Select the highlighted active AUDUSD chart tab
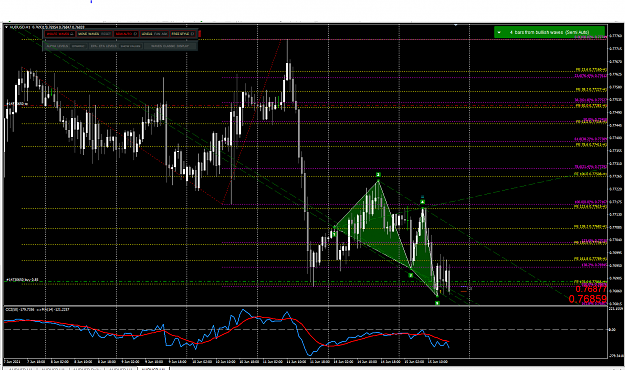625x370 pixels. tap(153, 369)
